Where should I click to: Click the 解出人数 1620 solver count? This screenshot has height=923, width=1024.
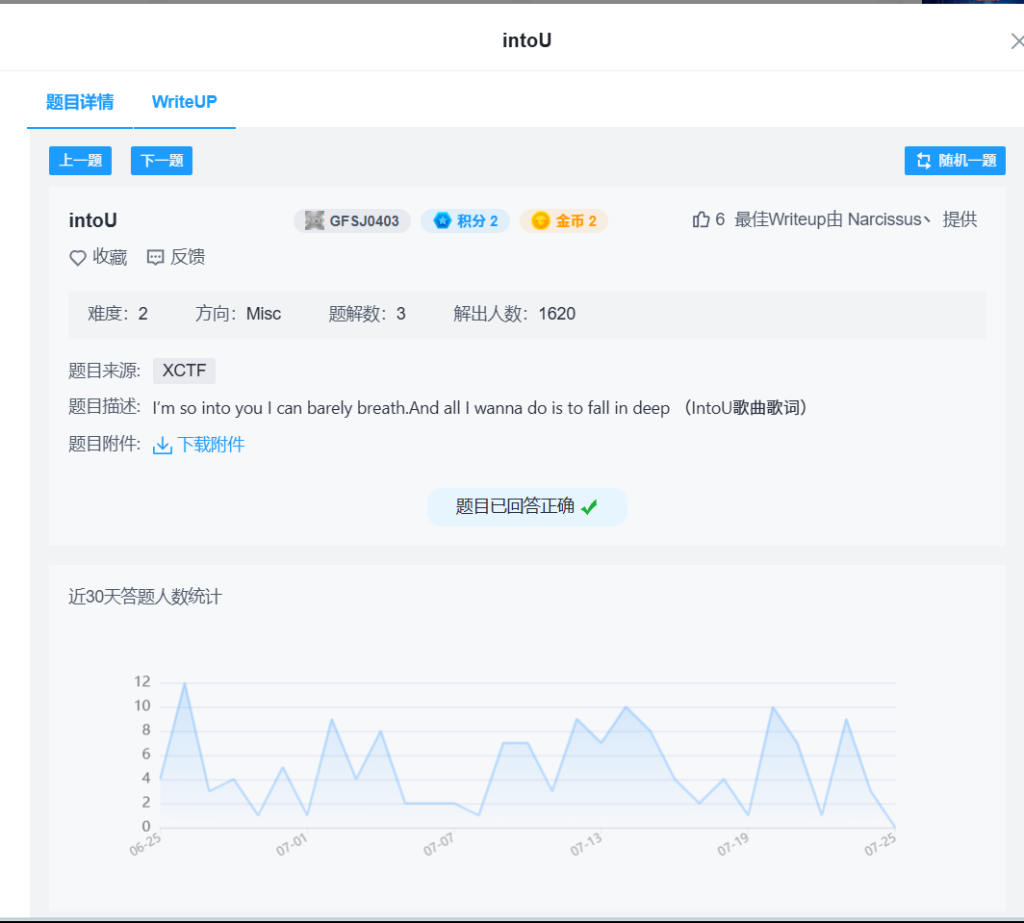(514, 314)
